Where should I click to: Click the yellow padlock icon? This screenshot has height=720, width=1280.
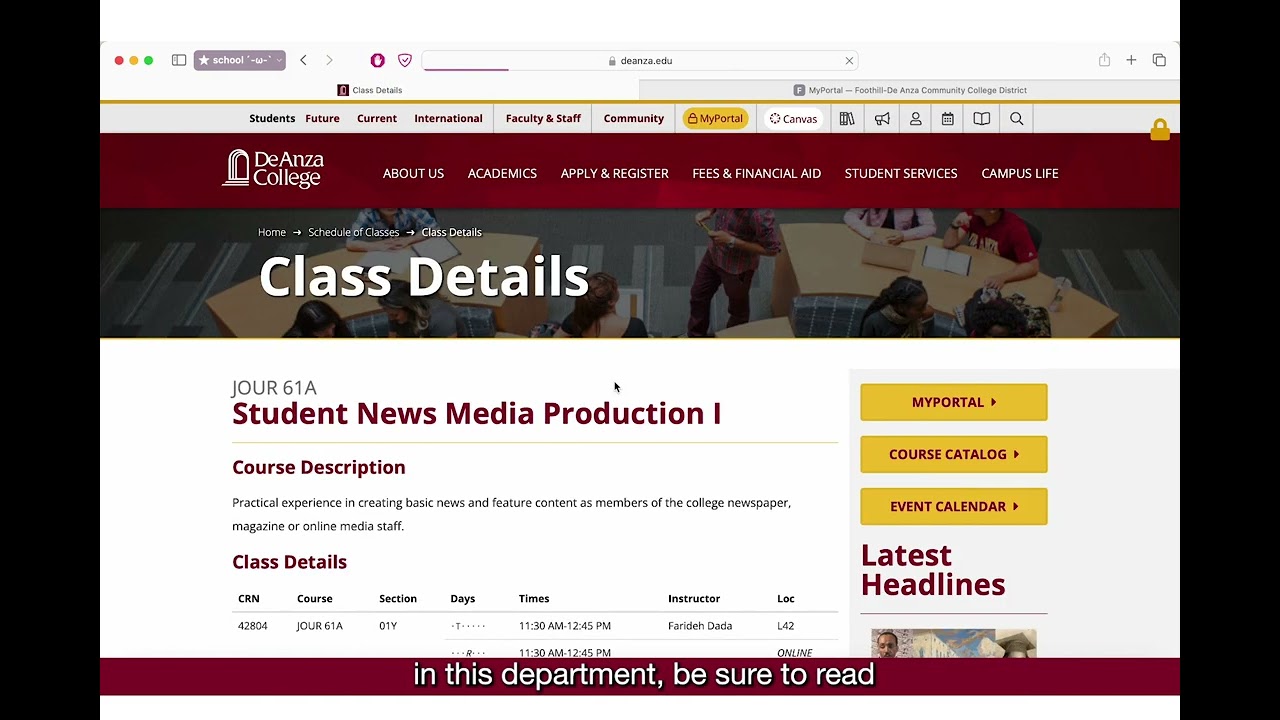[1160, 129]
